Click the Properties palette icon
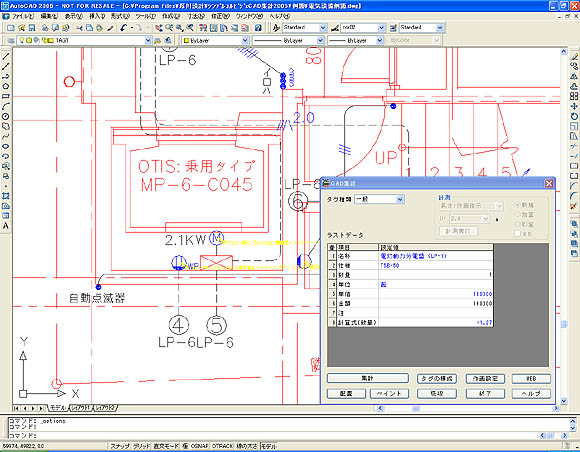Viewport: 580px width, 452px height. (x=203, y=28)
